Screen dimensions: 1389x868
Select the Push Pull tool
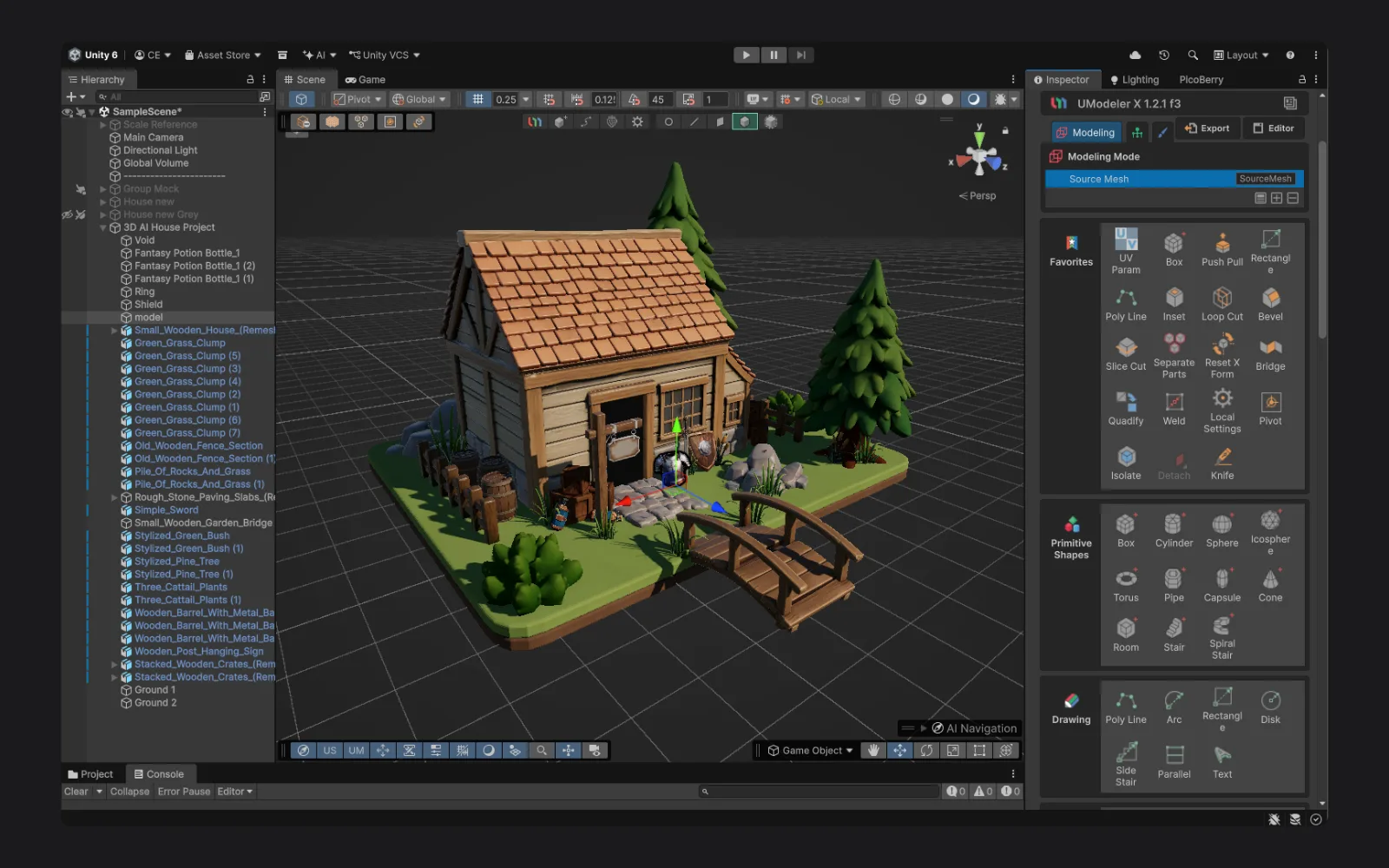point(1222,250)
